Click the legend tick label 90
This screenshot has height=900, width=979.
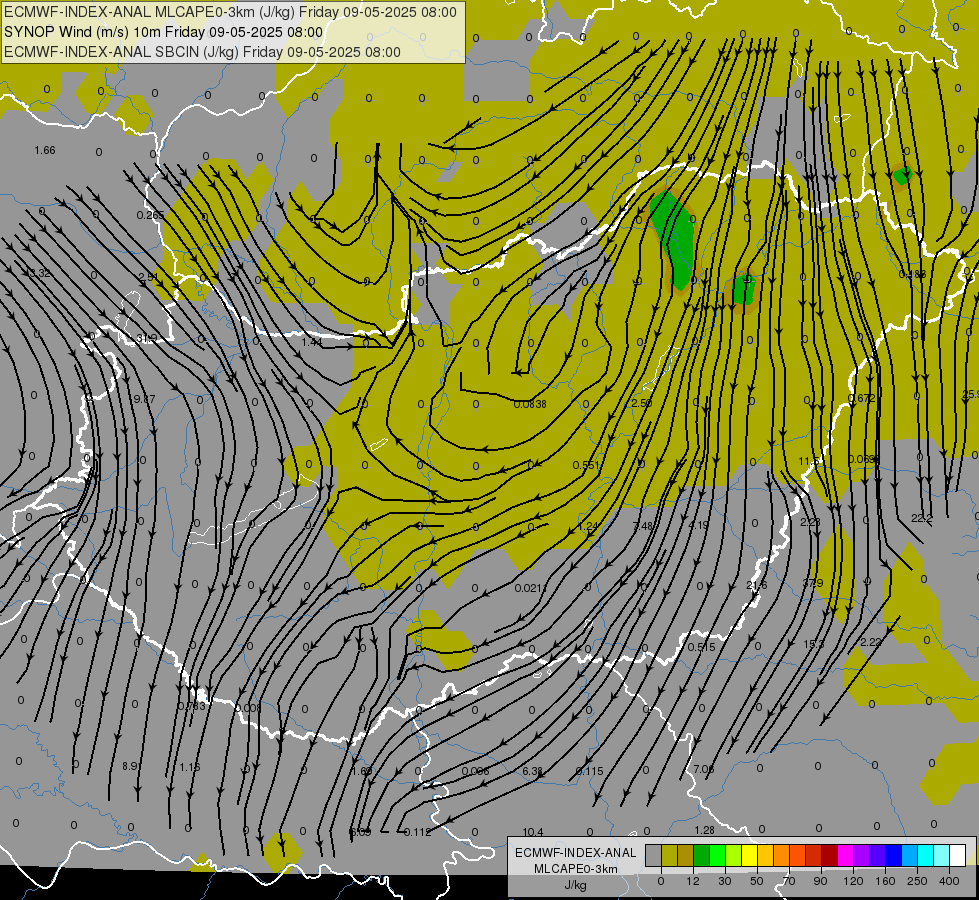click(x=821, y=881)
